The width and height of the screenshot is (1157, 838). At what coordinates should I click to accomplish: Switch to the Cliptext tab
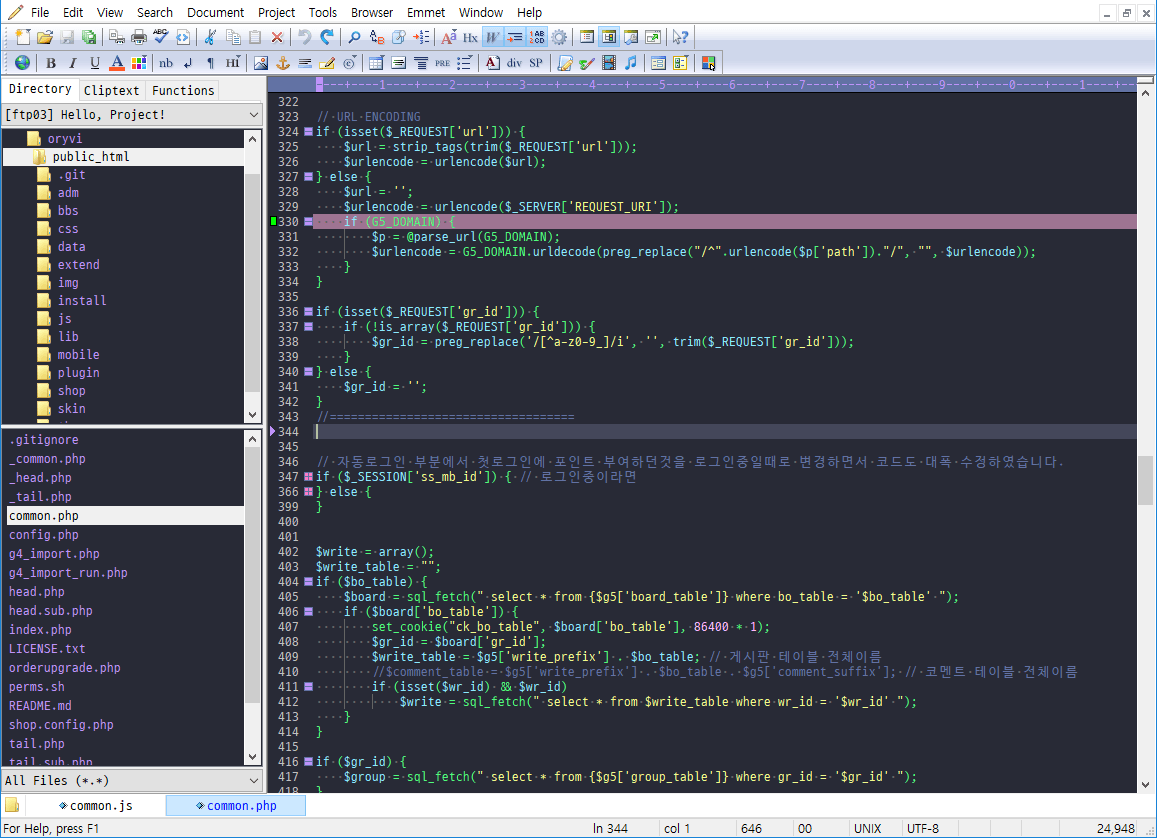(111, 89)
